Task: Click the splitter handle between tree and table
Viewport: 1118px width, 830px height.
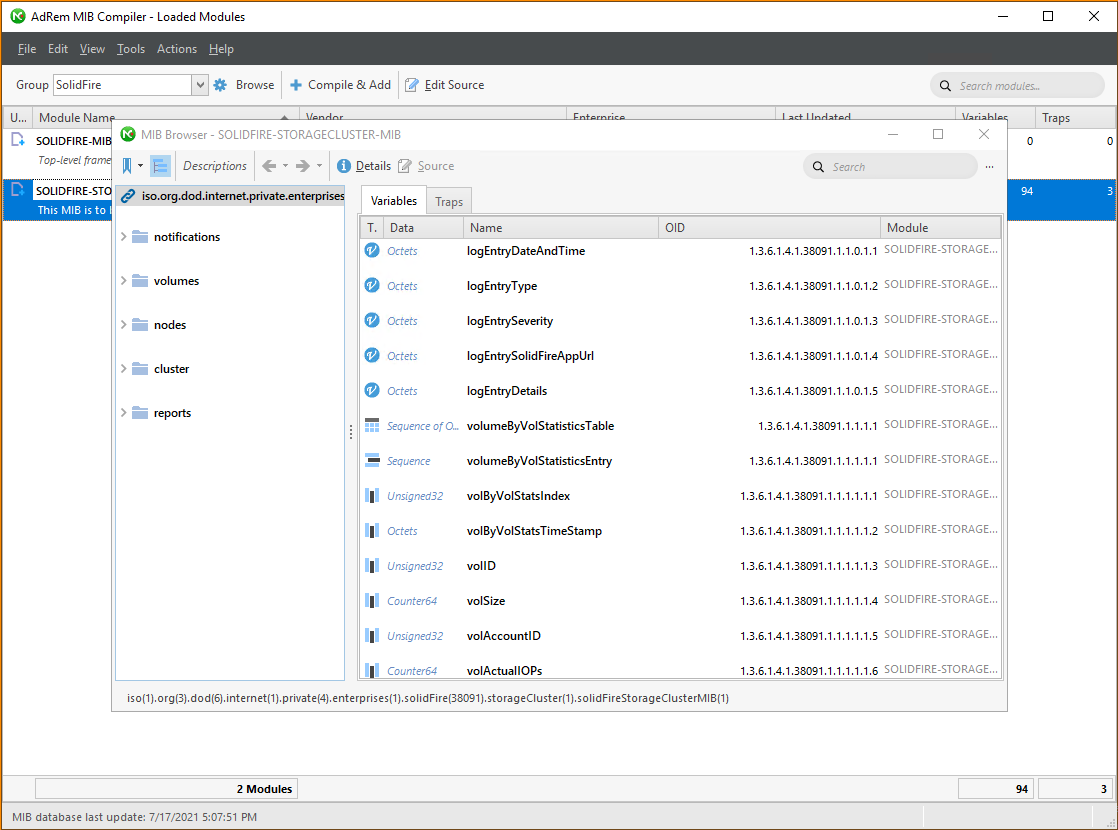Action: tap(351, 432)
